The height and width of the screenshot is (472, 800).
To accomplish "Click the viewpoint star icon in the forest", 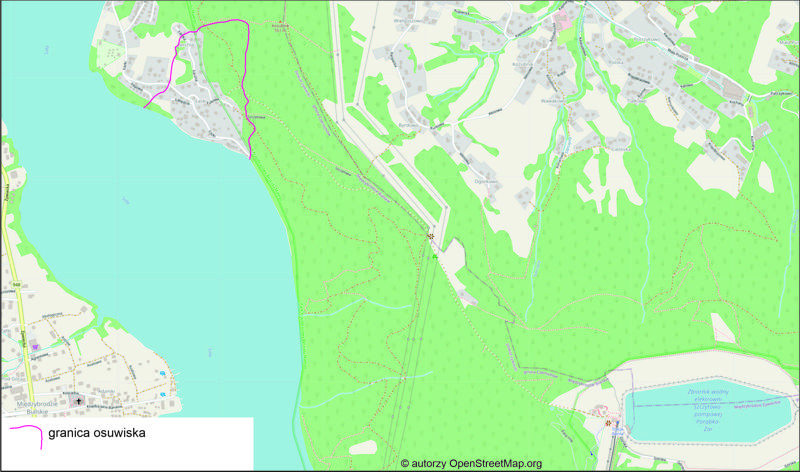I will click(431, 237).
